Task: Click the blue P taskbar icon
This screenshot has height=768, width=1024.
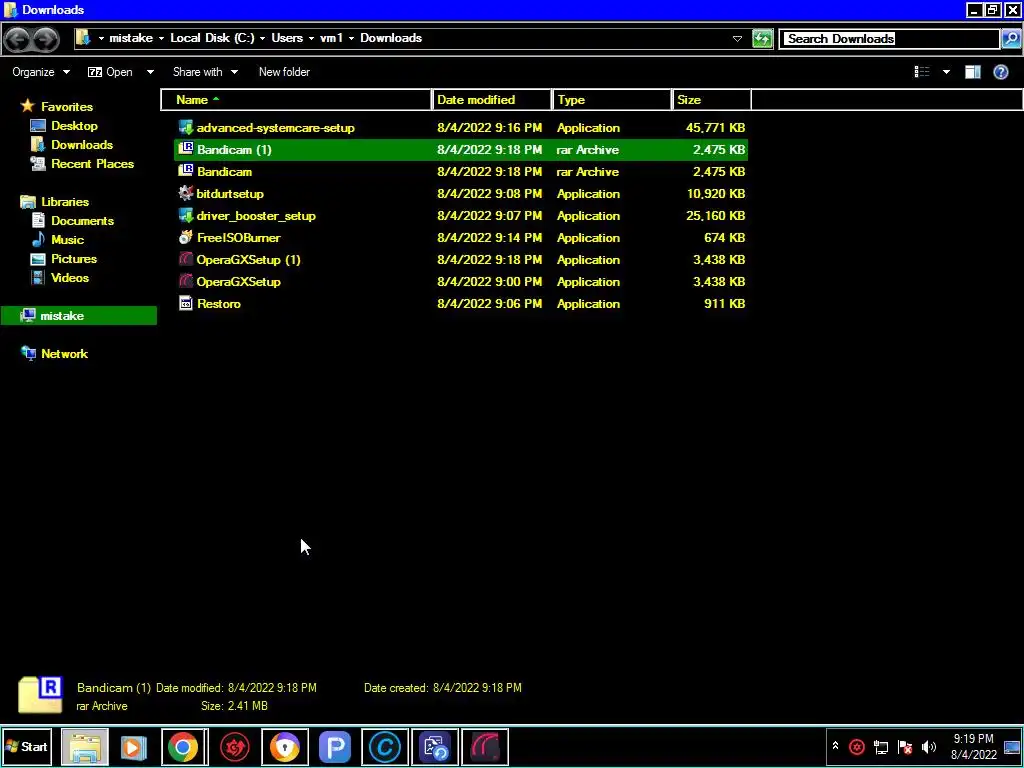Action: tap(335, 746)
